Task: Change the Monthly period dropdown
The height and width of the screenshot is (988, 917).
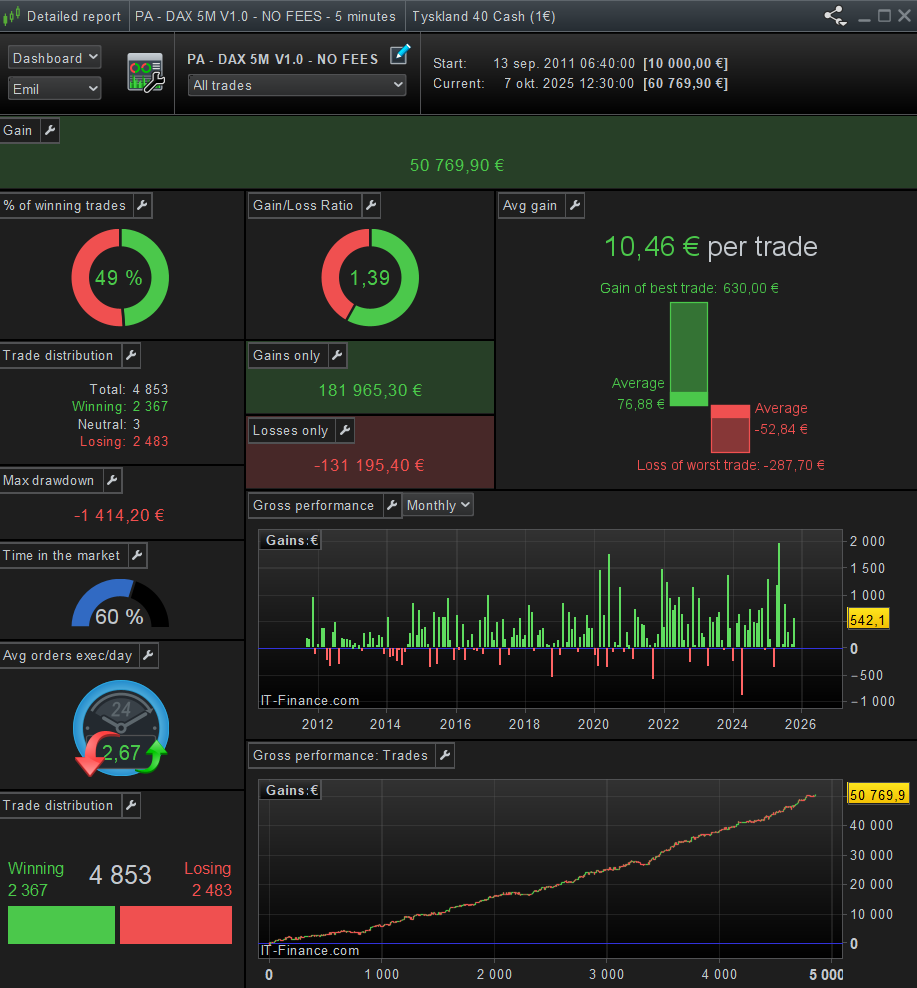Action: (x=438, y=505)
